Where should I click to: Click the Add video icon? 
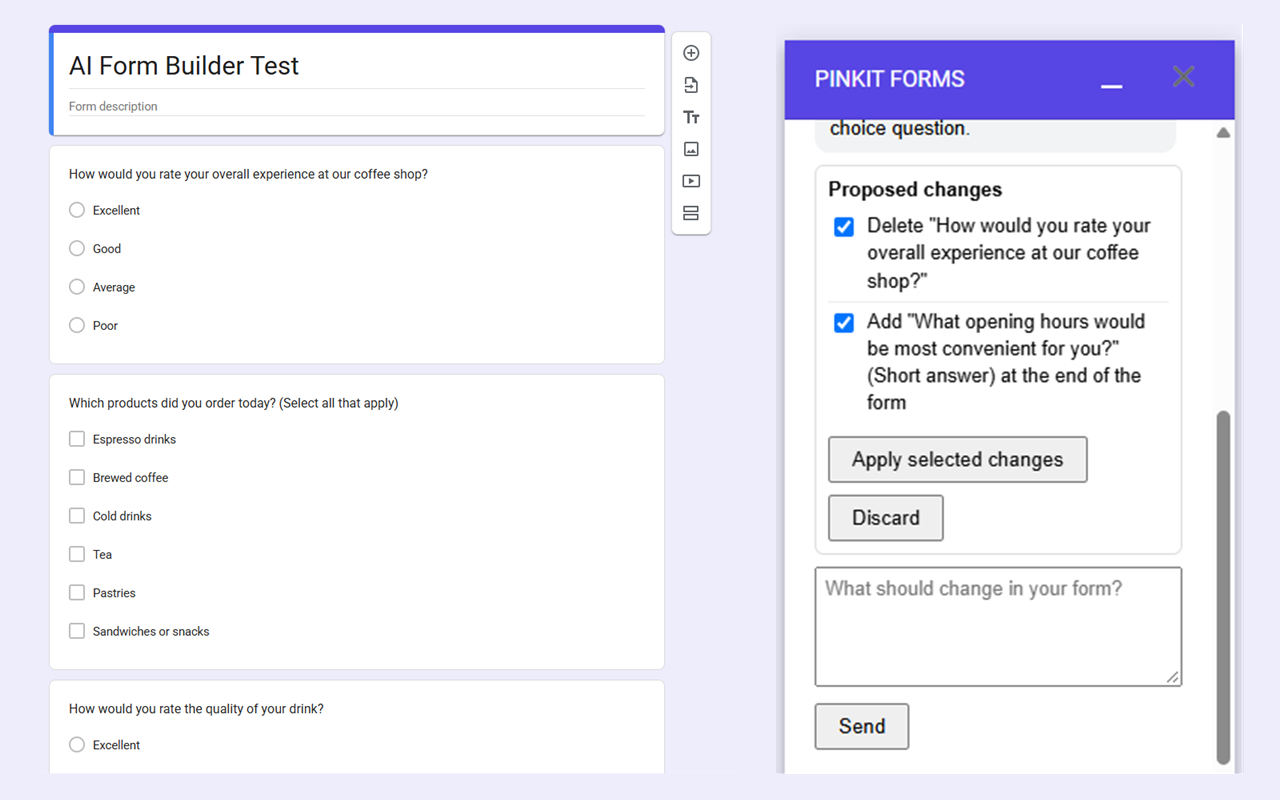click(691, 181)
